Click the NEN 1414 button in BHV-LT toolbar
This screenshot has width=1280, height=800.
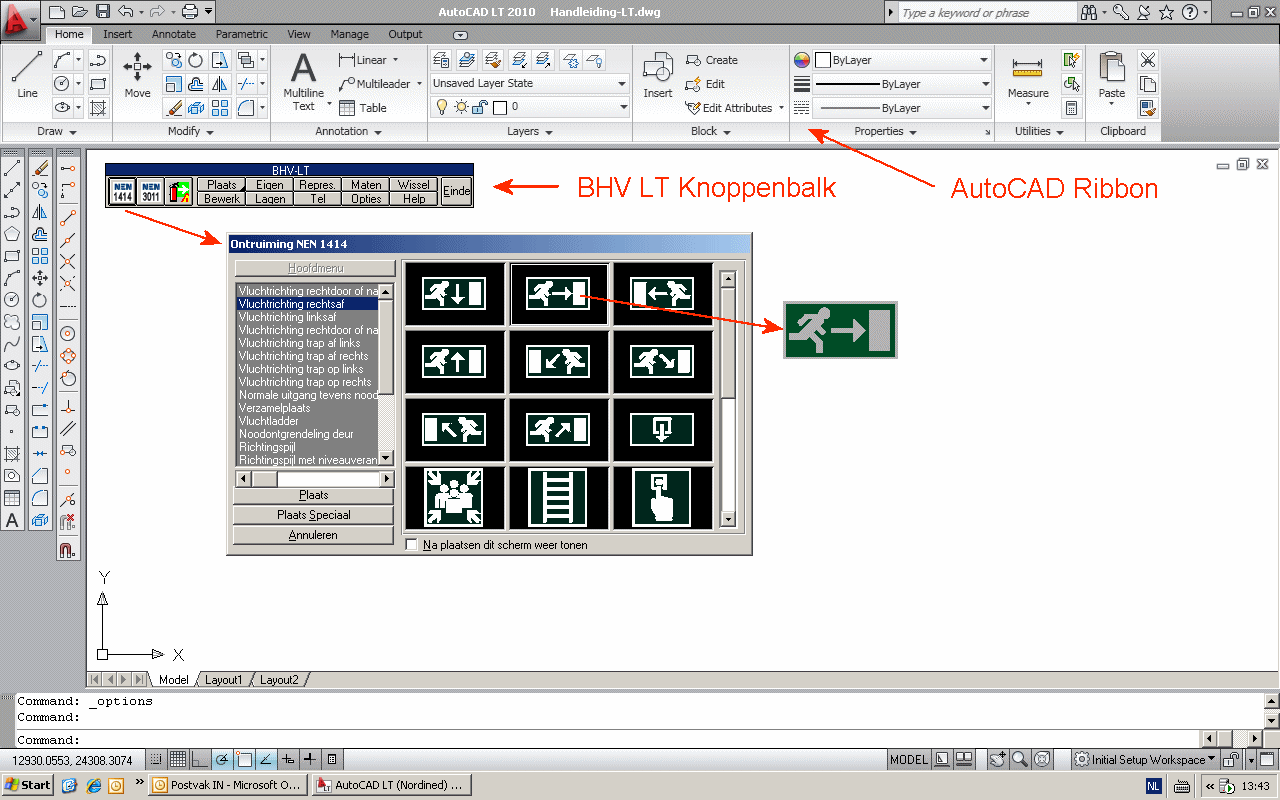click(123, 191)
